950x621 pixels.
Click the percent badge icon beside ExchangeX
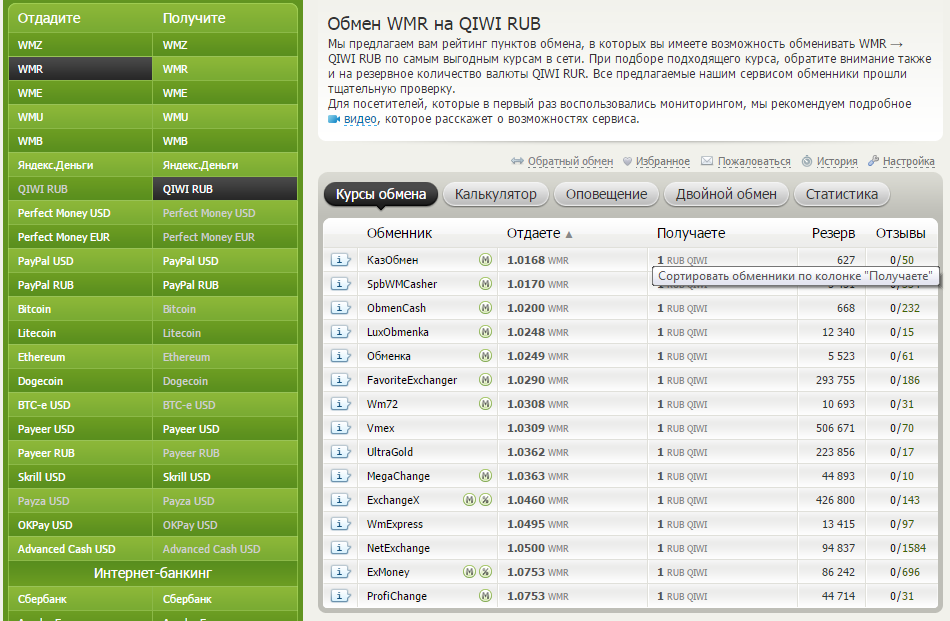[x=485, y=500]
